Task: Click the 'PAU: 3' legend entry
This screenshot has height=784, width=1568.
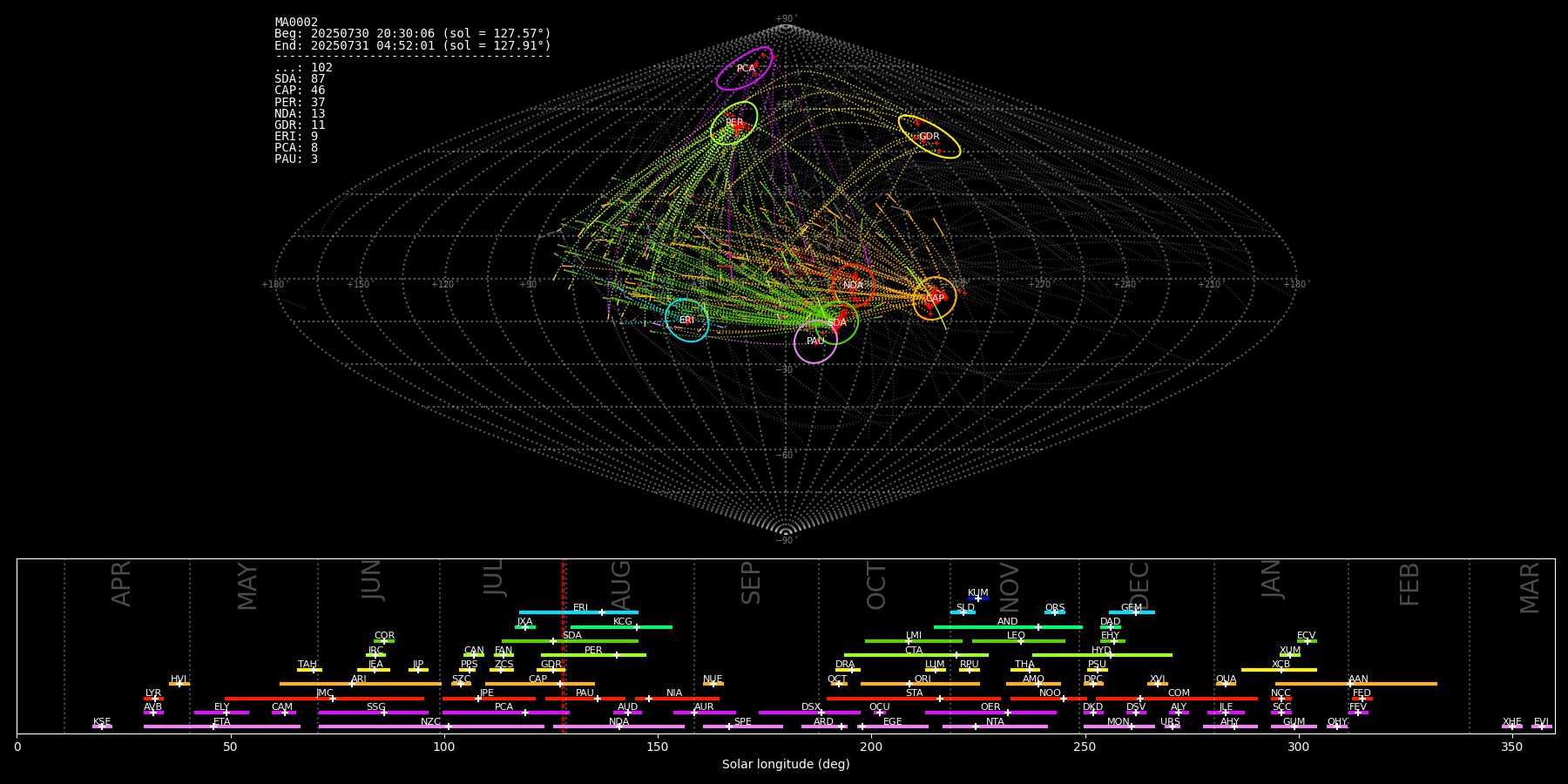Action: coord(296,159)
